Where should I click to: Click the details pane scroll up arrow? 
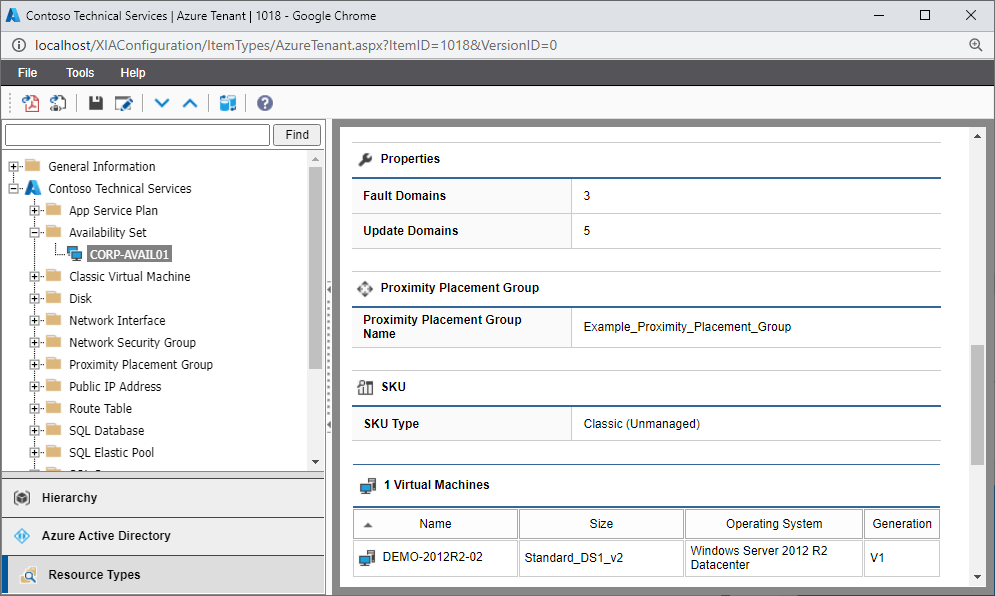click(x=977, y=136)
